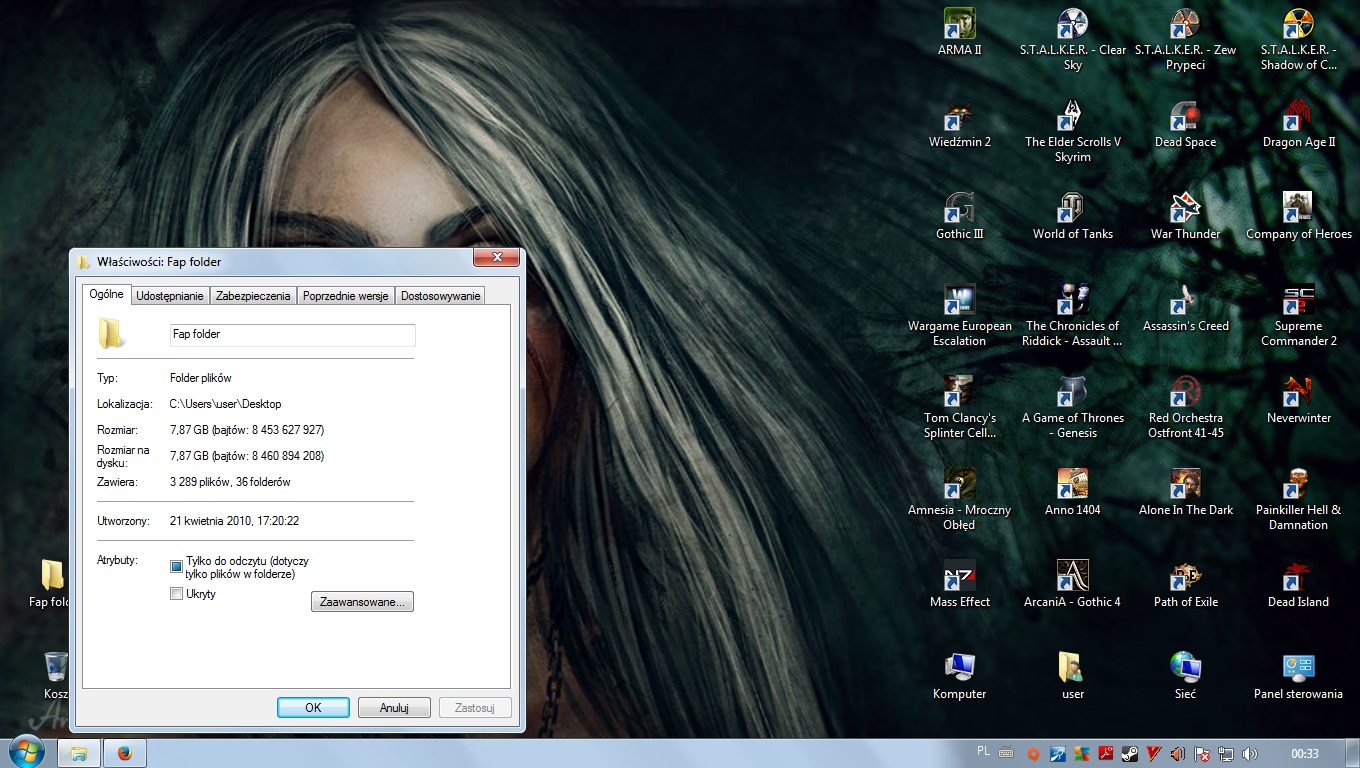1360x768 pixels.
Task: Close the Właściwości: Fap folder dialog
Action: pos(496,259)
